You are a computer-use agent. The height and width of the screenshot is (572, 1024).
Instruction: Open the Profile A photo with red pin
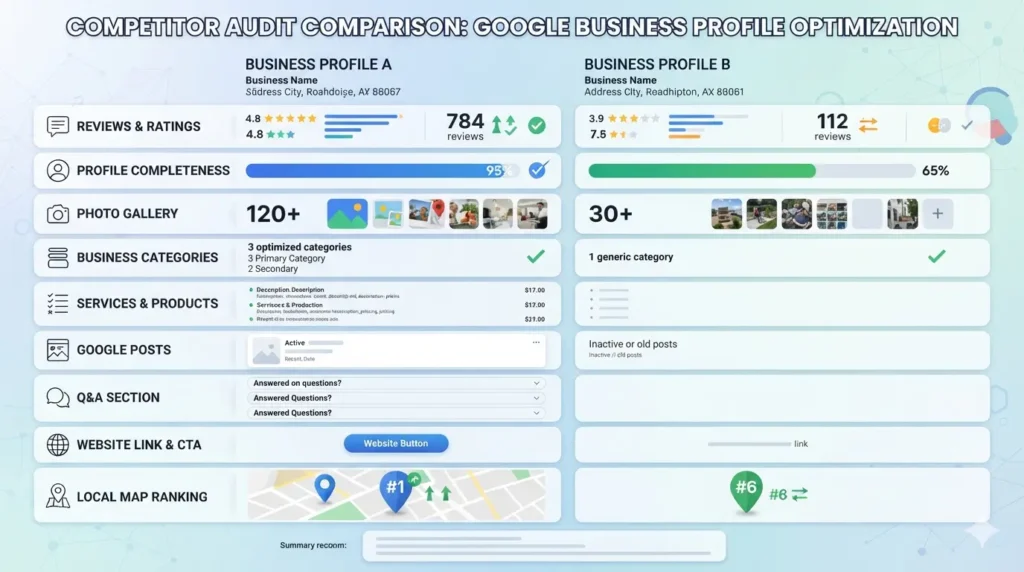pyautogui.click(x=426, y=214)
